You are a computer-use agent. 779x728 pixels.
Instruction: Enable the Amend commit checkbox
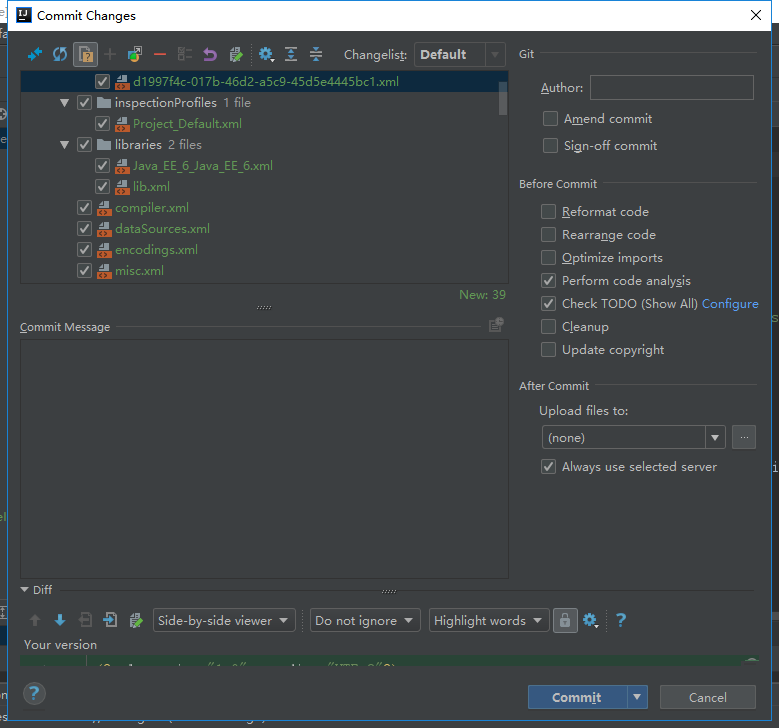click(x=550, y=119)
